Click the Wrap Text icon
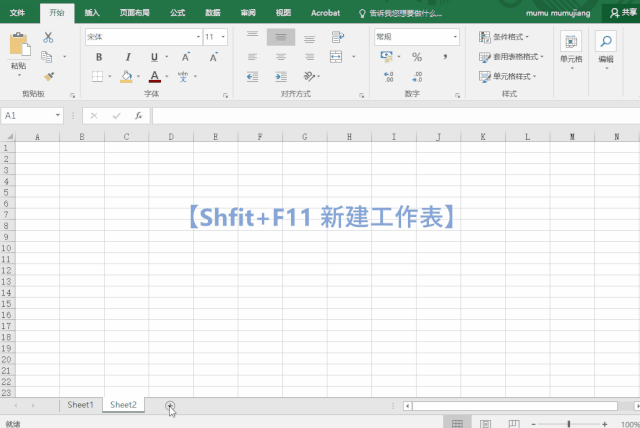 tap(338, 37)
